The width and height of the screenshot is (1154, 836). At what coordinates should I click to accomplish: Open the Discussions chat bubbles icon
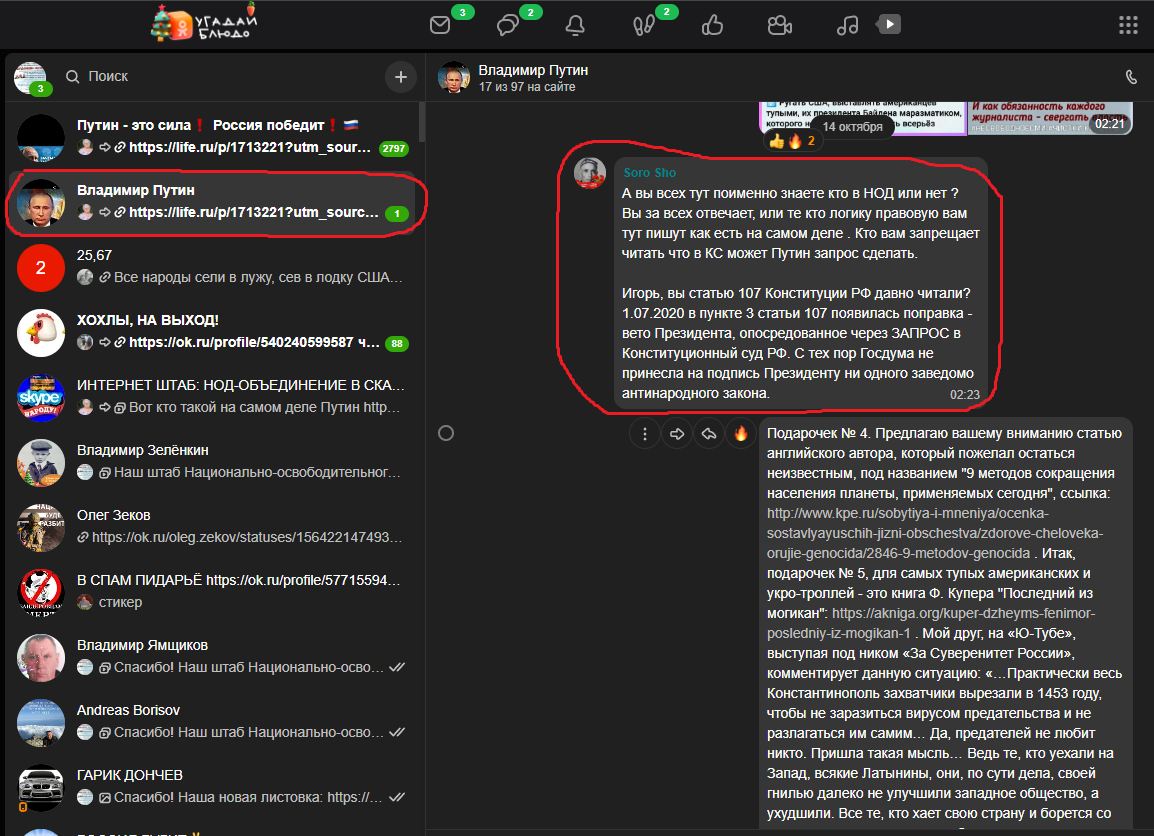[508, 26]
